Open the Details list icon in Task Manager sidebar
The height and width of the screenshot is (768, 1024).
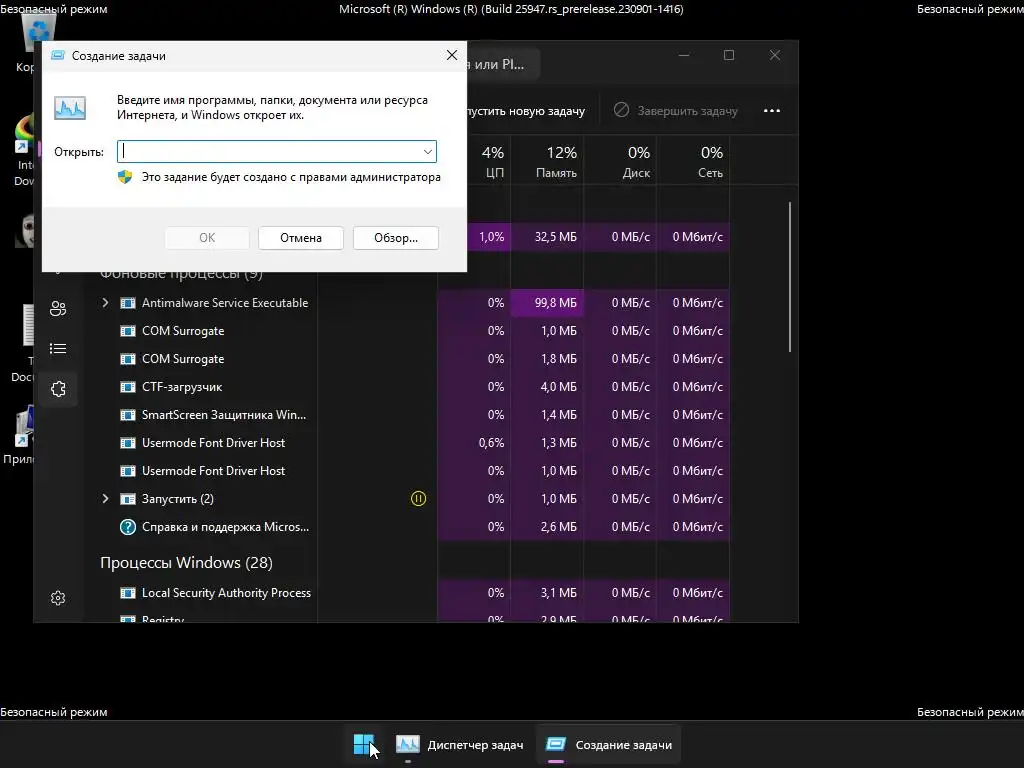(x=58, y=349)
